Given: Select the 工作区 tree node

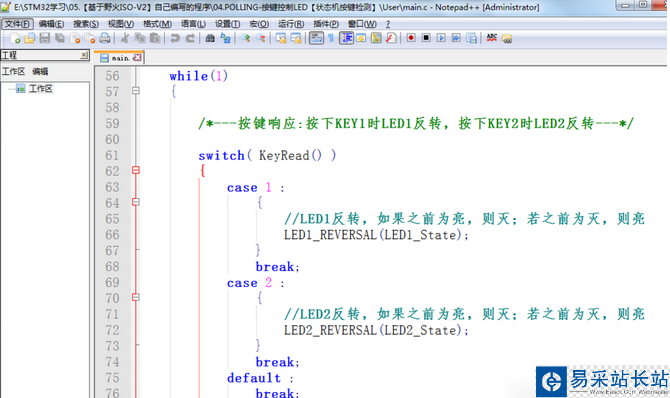Looking at the screenshot, I should pos(41,88).
